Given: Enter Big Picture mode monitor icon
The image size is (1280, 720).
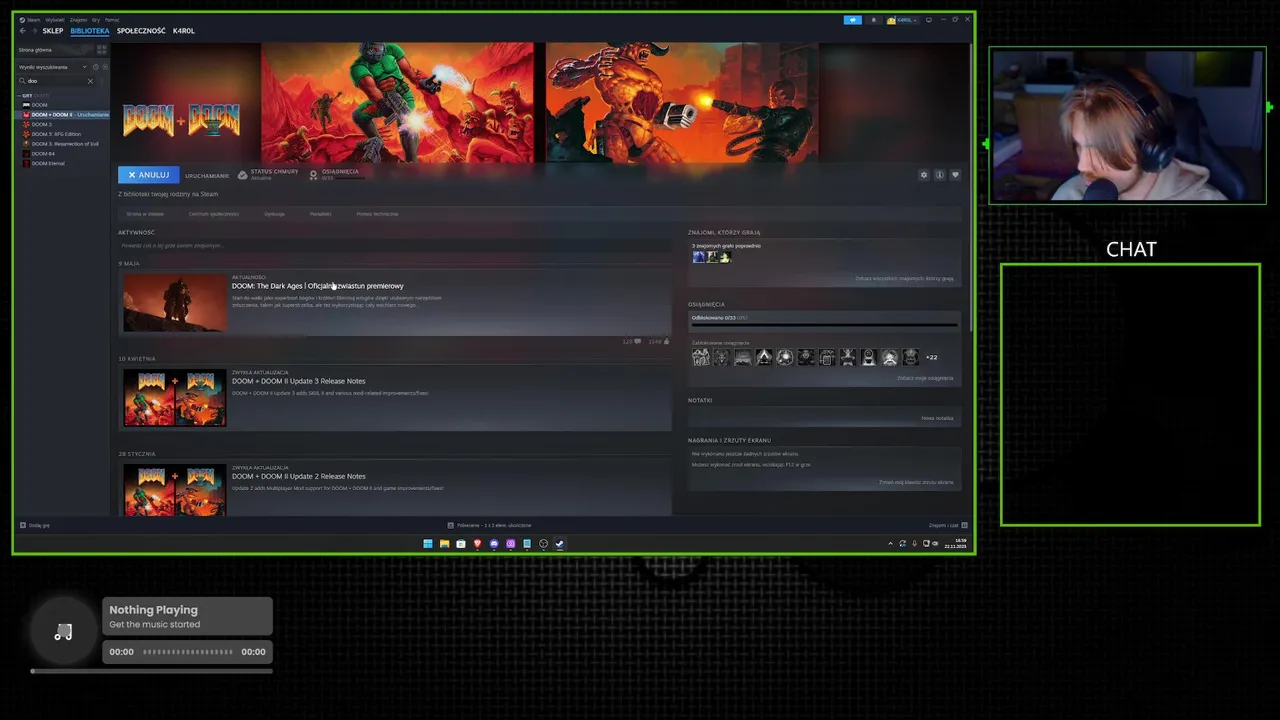Looking at the screenshot, I should pyautogui.click(x=928, y=20).
